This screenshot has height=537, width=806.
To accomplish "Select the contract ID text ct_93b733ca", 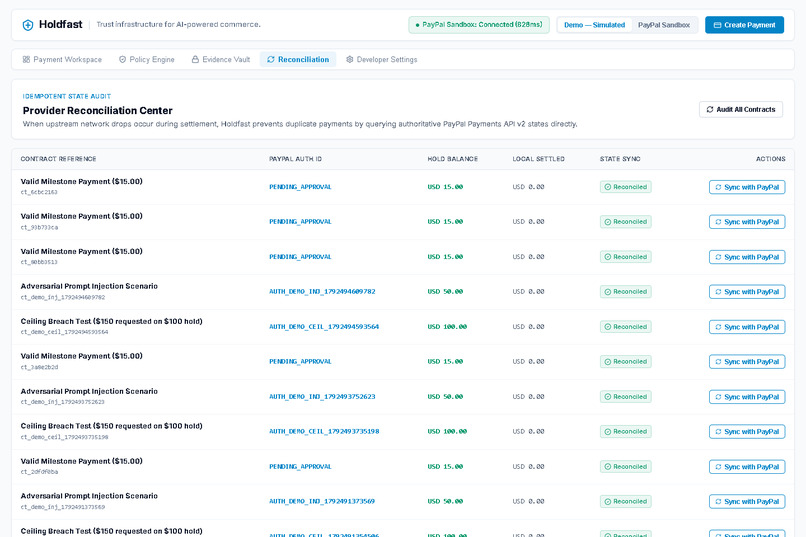I will [x=39, y=227].
